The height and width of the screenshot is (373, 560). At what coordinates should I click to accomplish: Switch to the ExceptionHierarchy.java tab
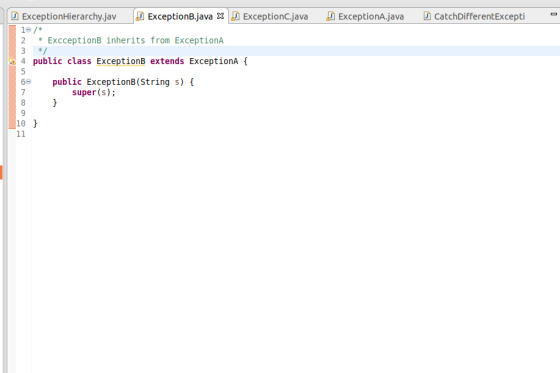(69, 16)
